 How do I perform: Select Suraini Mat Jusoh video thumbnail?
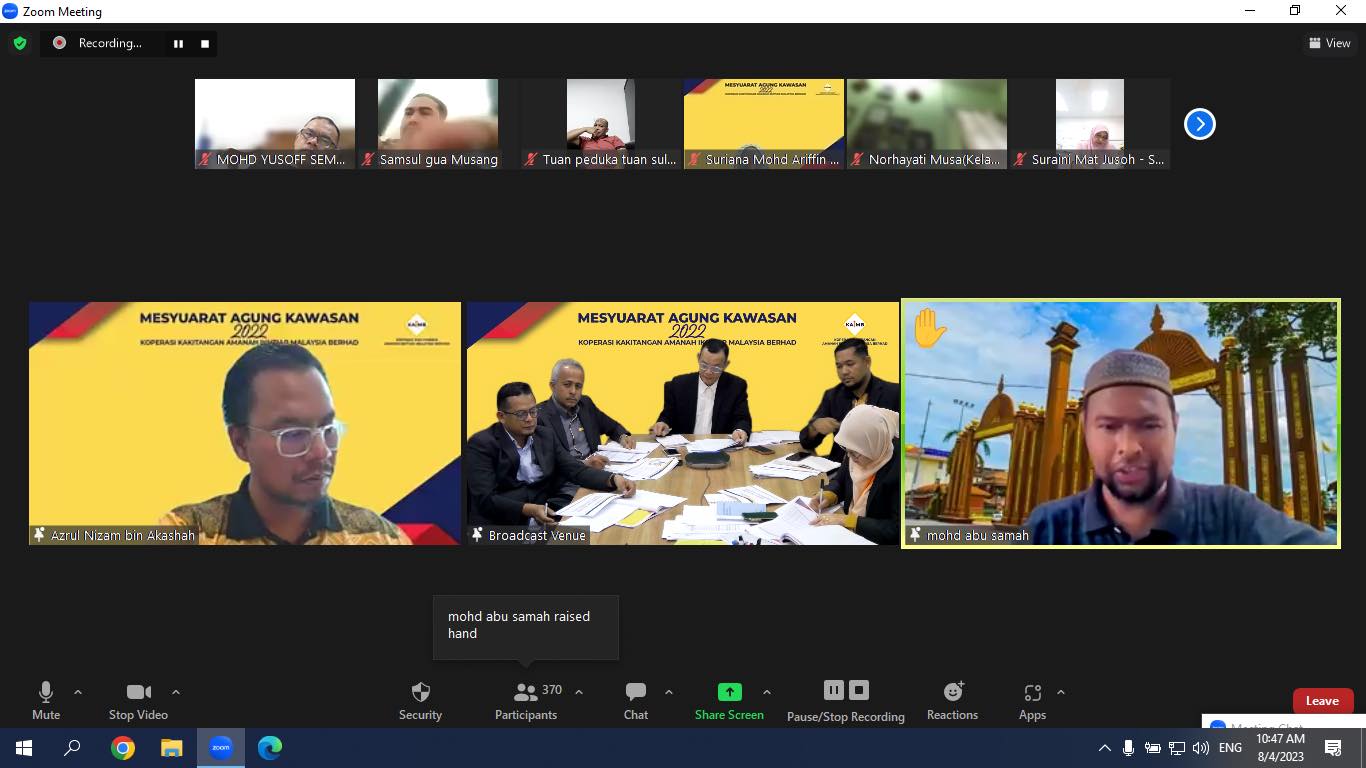[1090, 124]
